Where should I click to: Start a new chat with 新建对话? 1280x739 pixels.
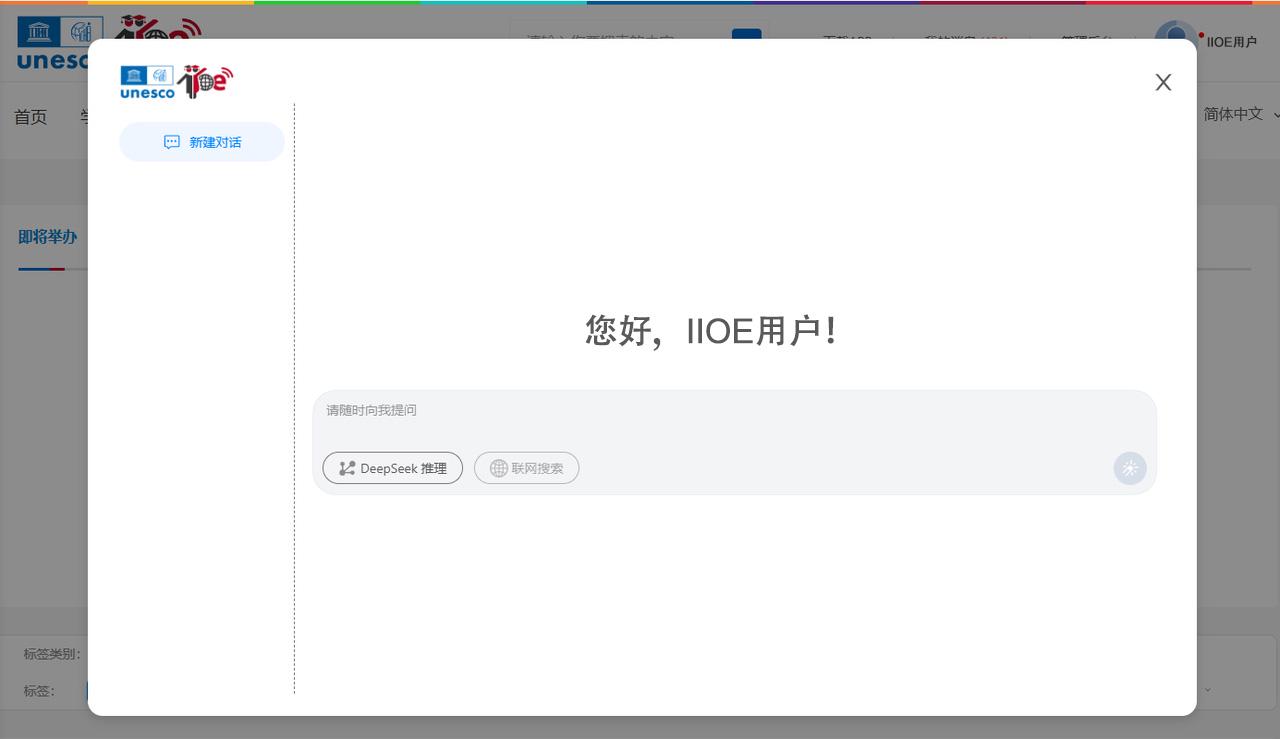202,142
